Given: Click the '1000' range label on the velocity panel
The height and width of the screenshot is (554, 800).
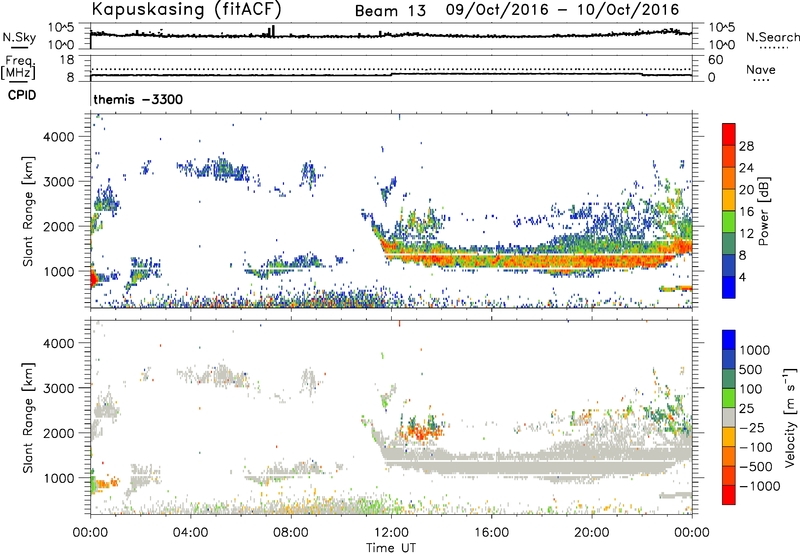Looking at the screenshot, I should point(58,478).
